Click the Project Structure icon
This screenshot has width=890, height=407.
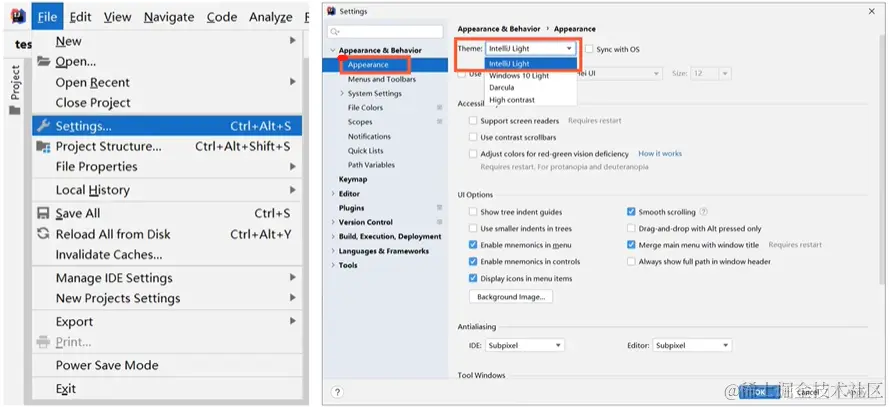(x=44, y=146)
